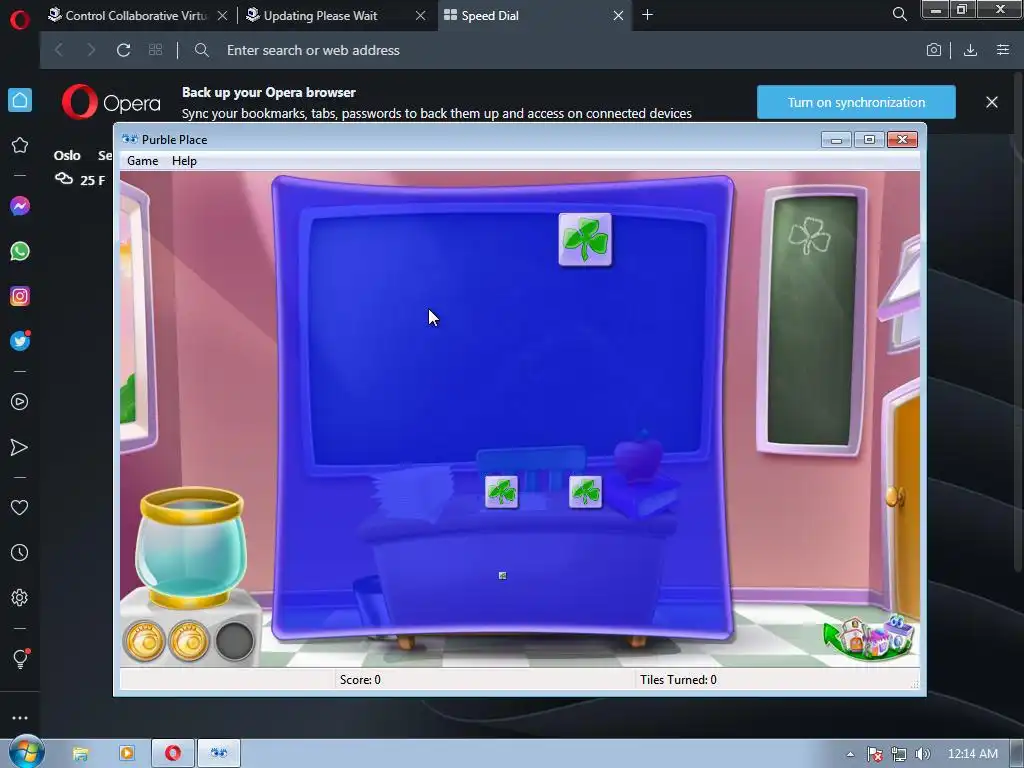Click the glass jar with gold rim
This screenshot has height=768, width=1024.
[191, 547]
